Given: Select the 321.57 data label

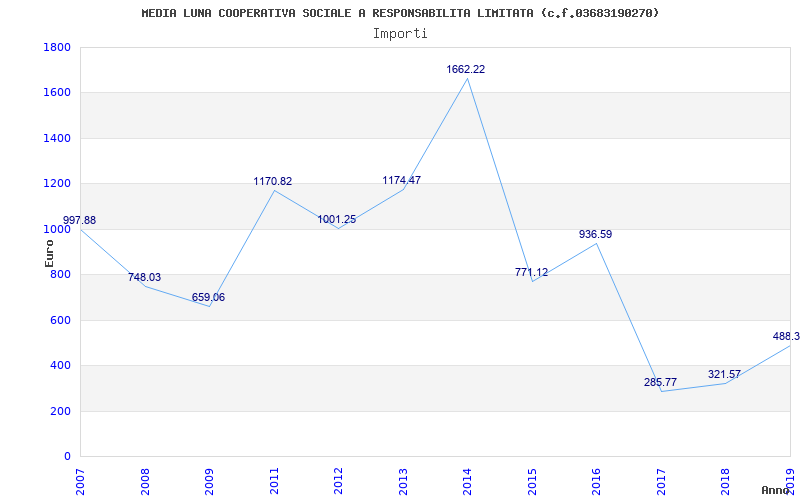Looking at the screenshot, I should tap(724, 374).
